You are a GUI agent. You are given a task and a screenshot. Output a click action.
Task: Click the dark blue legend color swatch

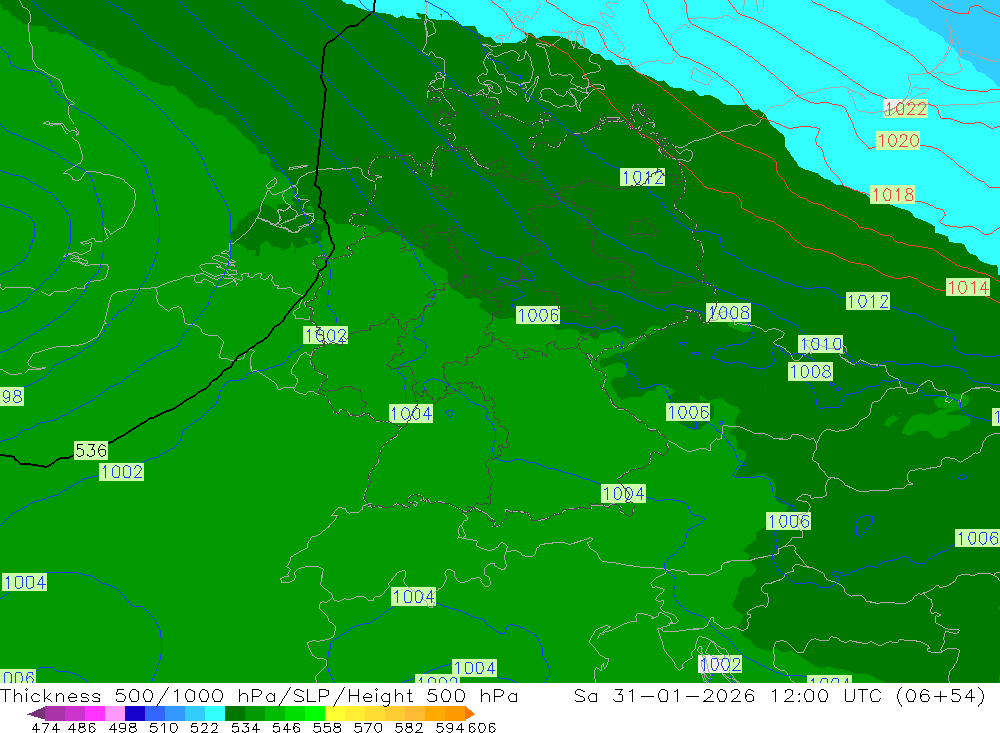tap(135, 713)
